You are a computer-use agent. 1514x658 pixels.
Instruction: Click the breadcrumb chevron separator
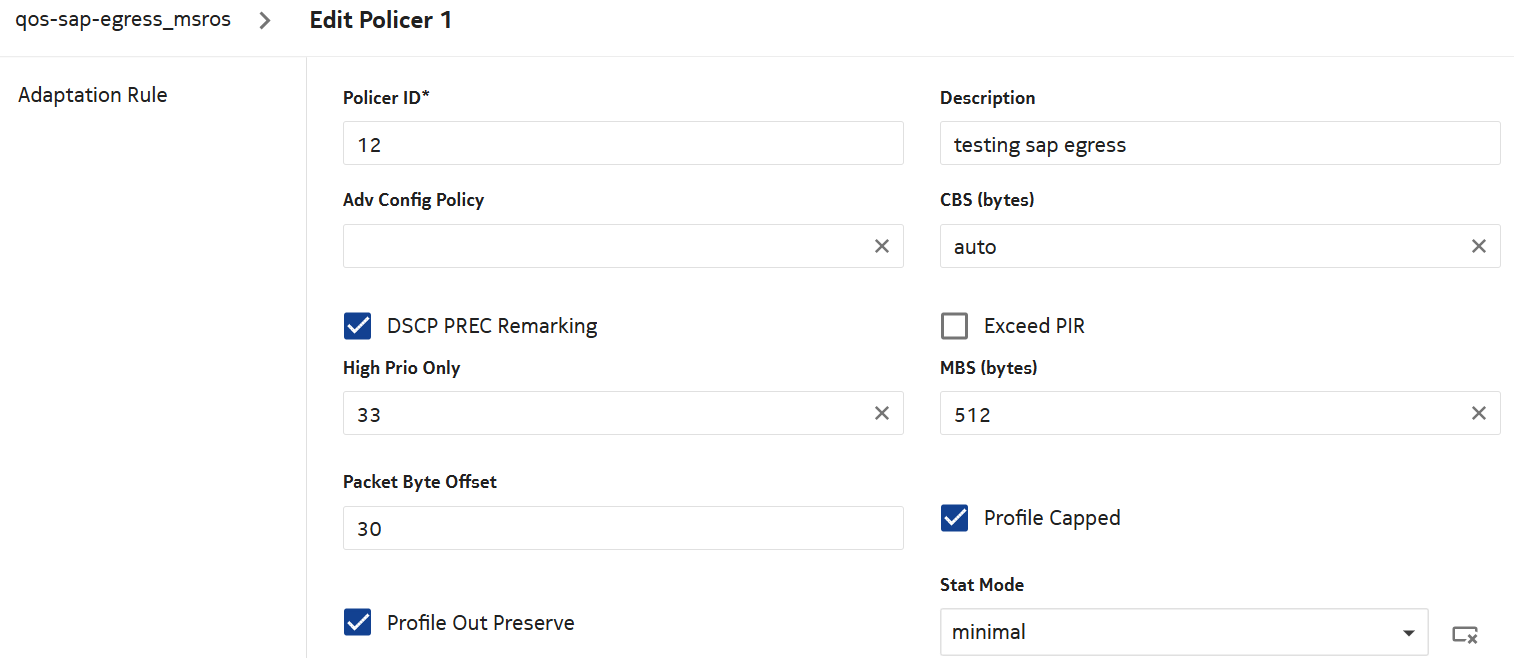[265, 21]
